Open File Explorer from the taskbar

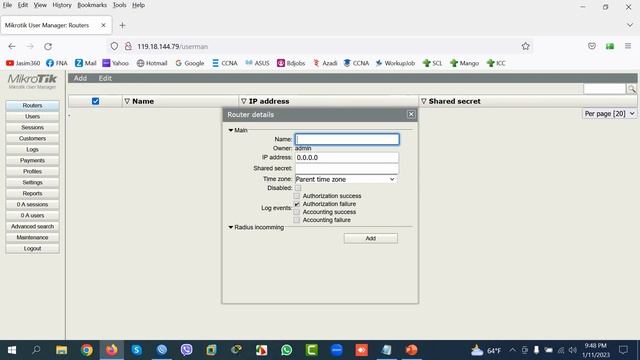[62, 350]
